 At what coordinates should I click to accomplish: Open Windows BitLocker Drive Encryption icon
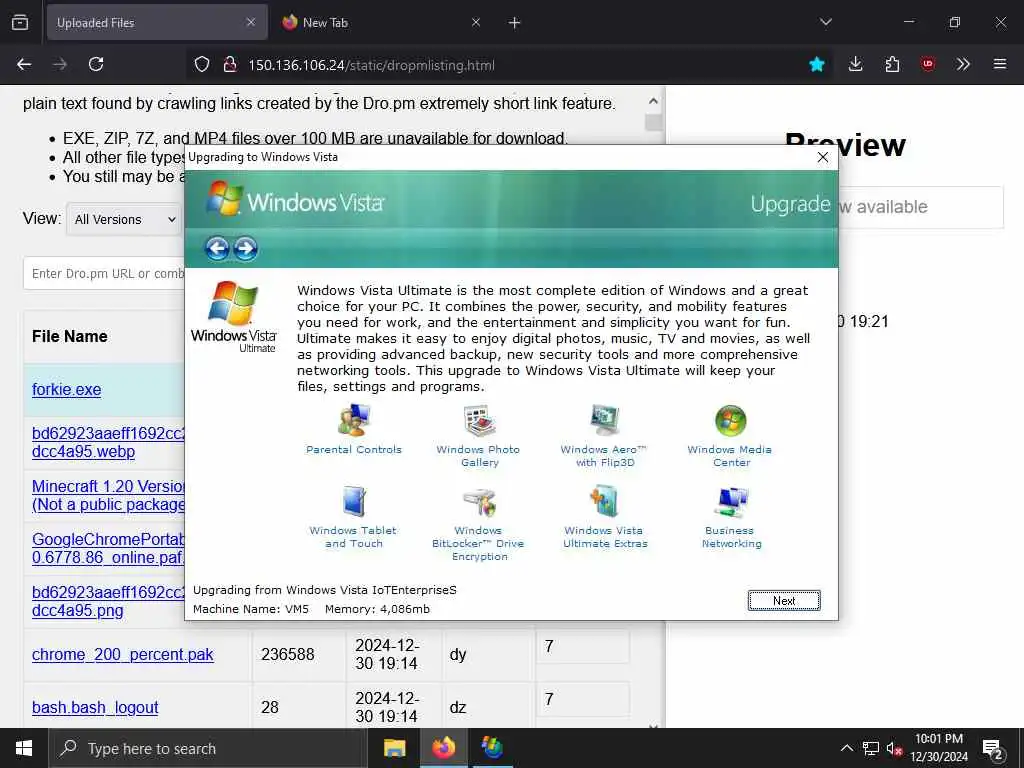(x=479, y=501)
